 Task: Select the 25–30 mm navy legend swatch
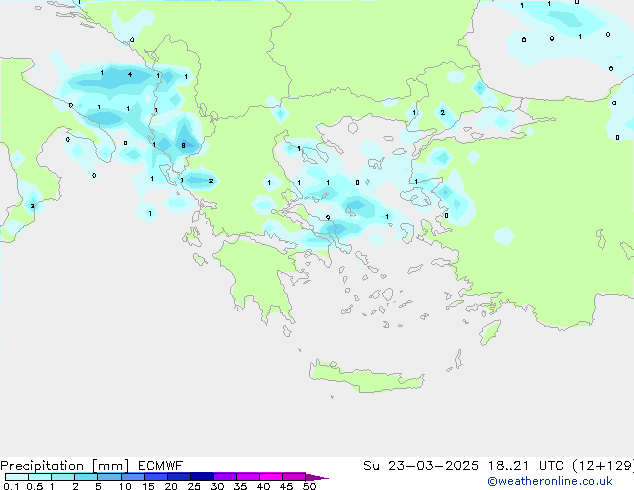pos(201,477)
